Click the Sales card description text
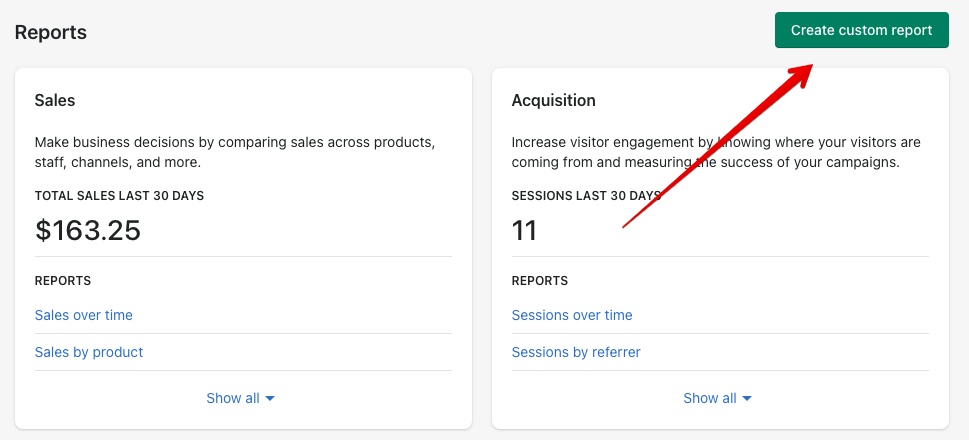Viewport: 969px width, 440px height. click(x=235, y=152)
